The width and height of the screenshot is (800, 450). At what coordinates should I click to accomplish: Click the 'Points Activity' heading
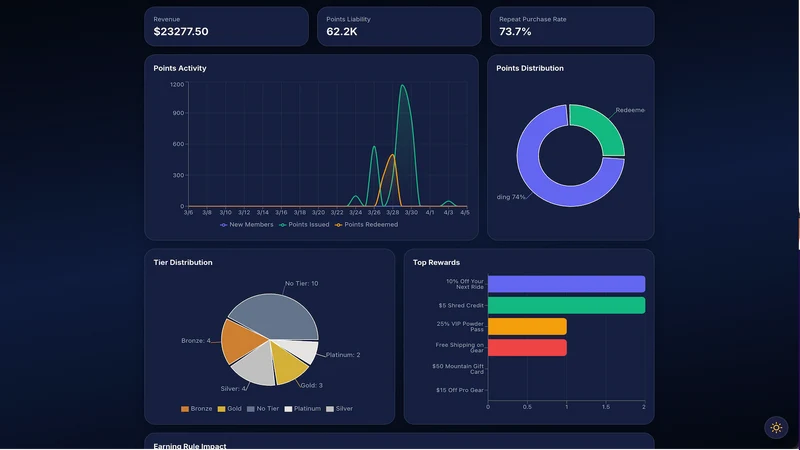[x=180, y=68]
